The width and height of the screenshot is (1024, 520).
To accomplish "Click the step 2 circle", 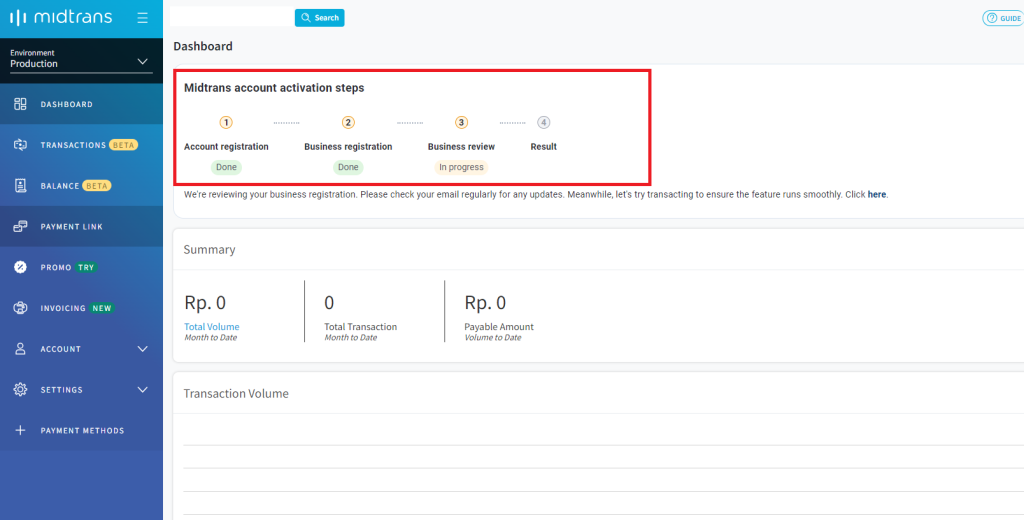I will point(348,122).
